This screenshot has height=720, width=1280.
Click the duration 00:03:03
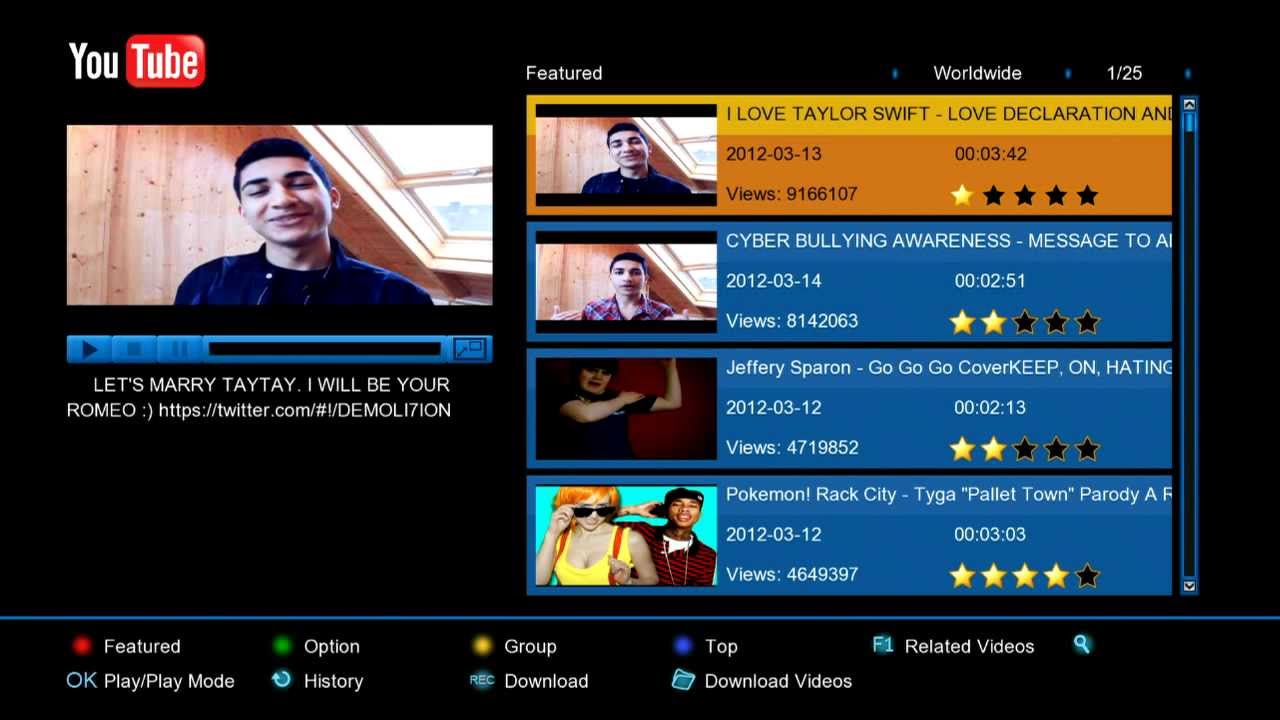(990, 535)
